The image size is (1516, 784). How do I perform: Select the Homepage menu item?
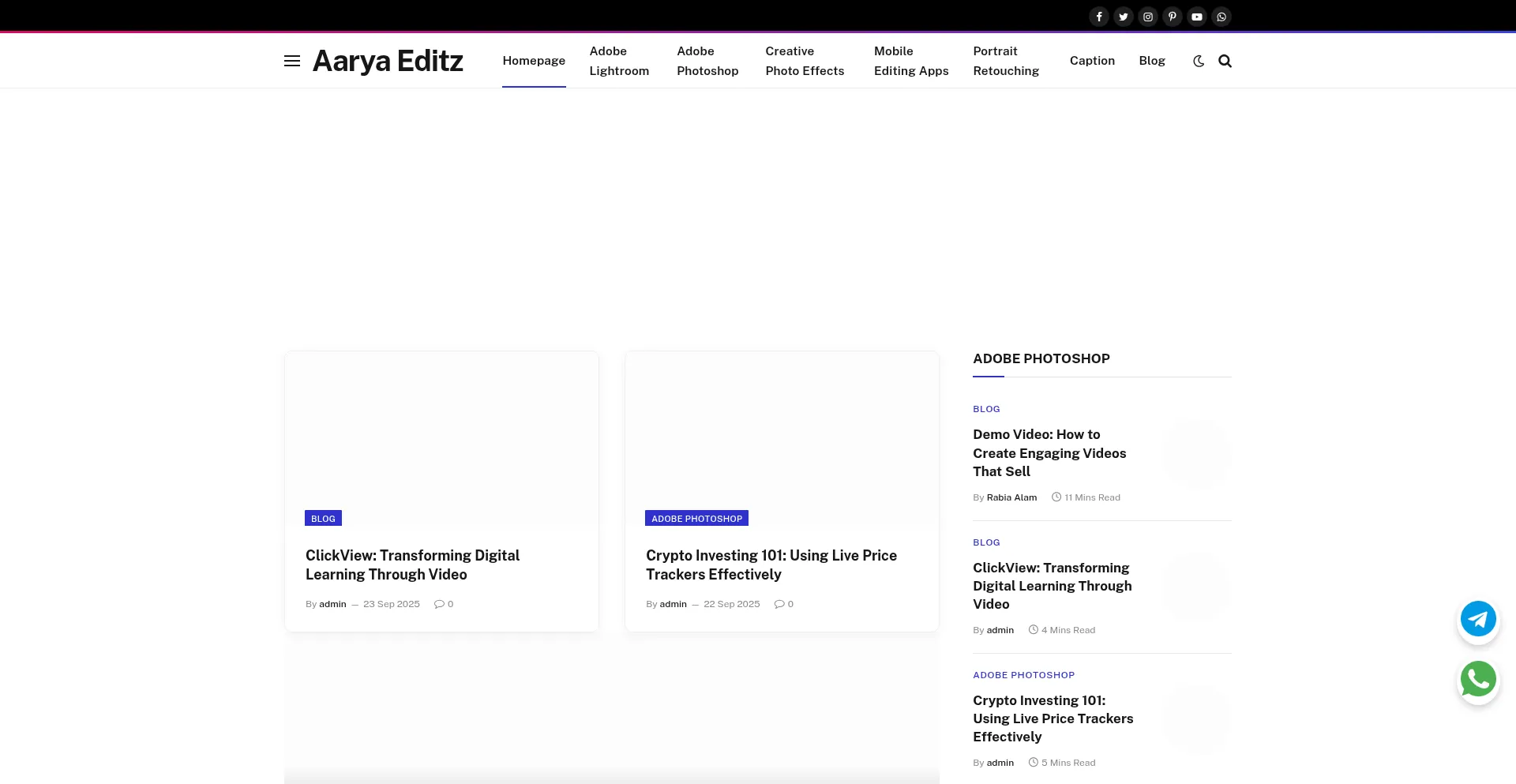click(534, 61)
